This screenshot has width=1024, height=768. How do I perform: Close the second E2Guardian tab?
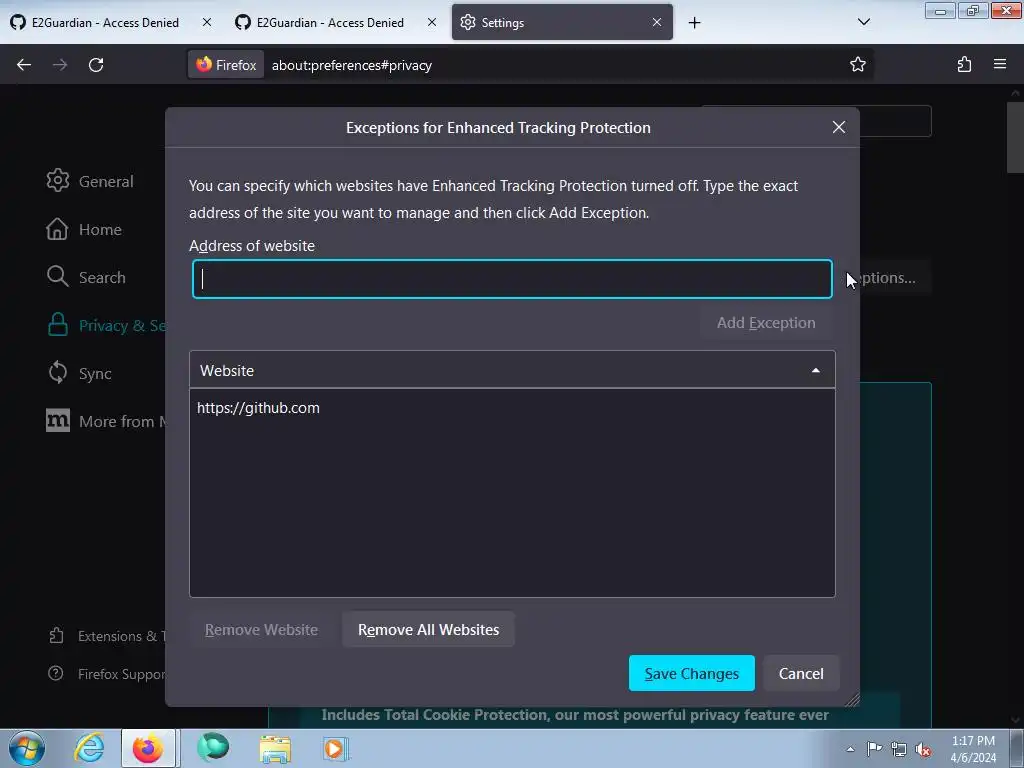432,22
